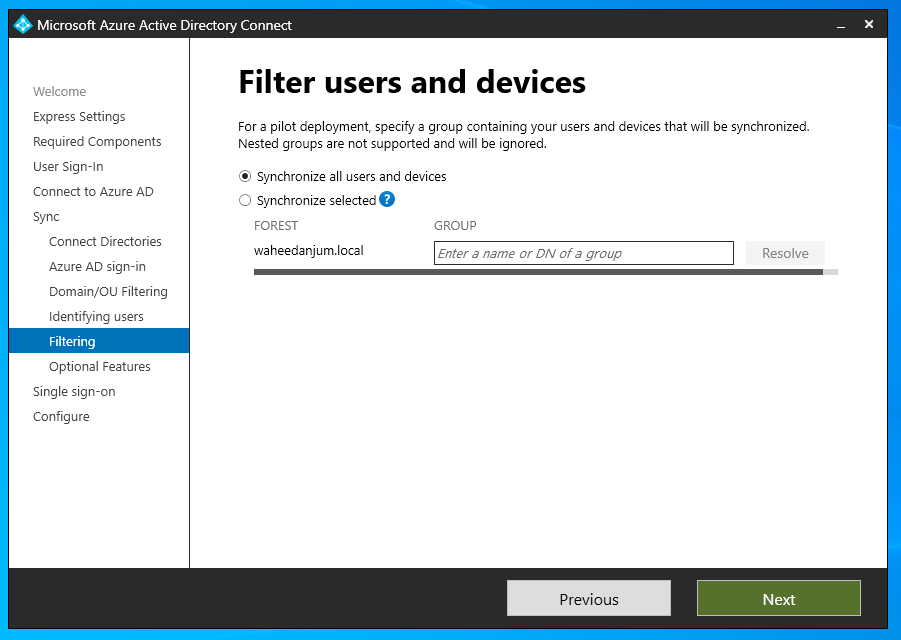This screenshot has height=640, width=901.
Task: Select the Required Components step
Action: [x=97, y=141]
